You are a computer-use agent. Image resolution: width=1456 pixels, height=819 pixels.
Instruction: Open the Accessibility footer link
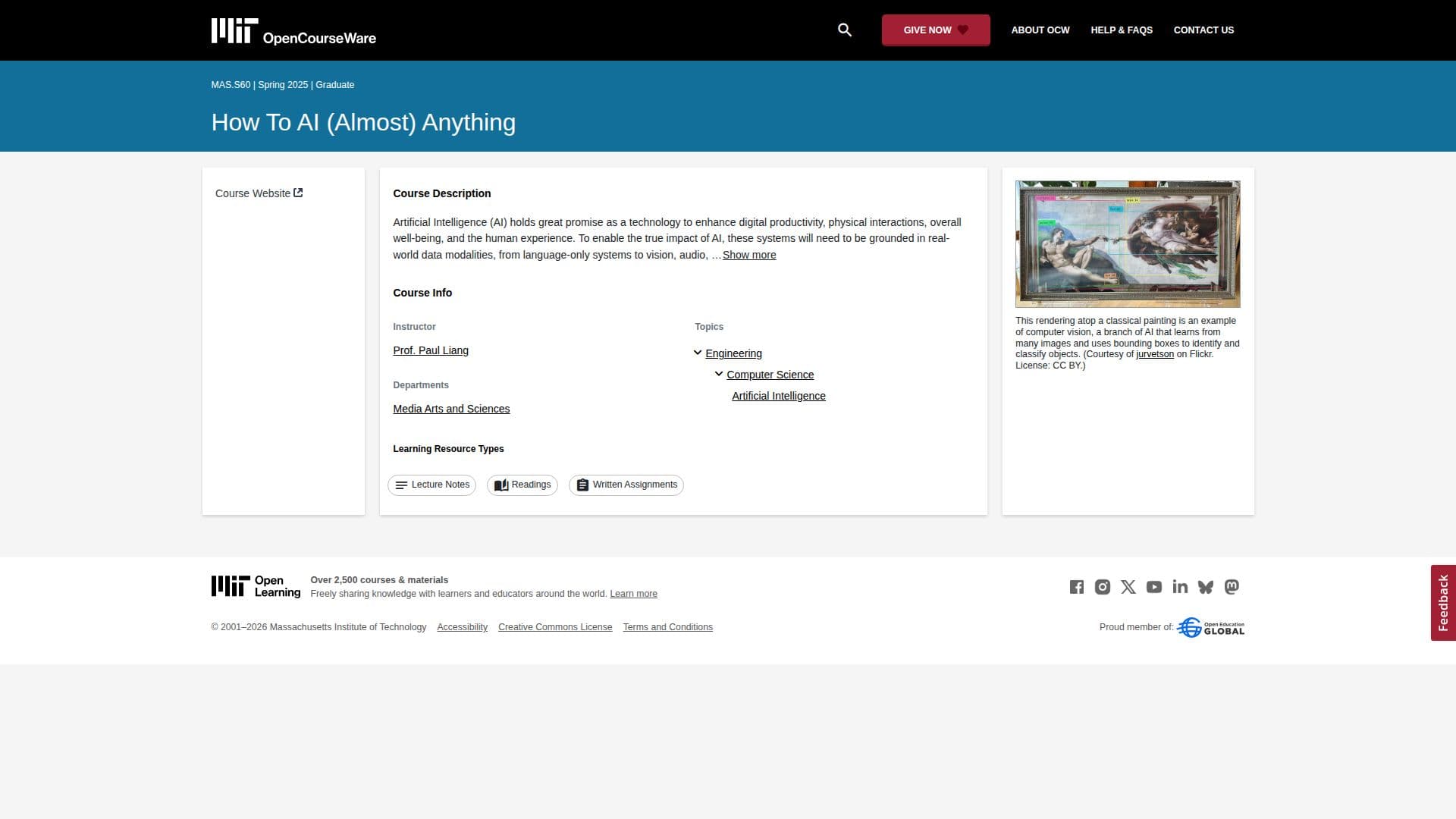coord(462,627)
